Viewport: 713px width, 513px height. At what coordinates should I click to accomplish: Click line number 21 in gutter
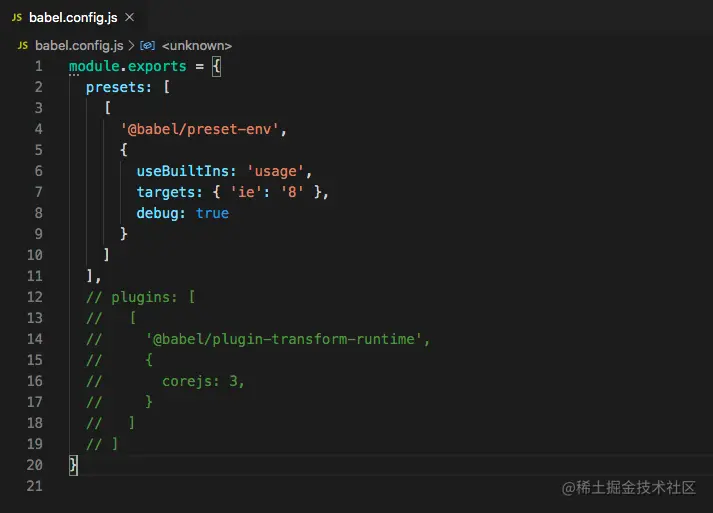coord(35,486)
